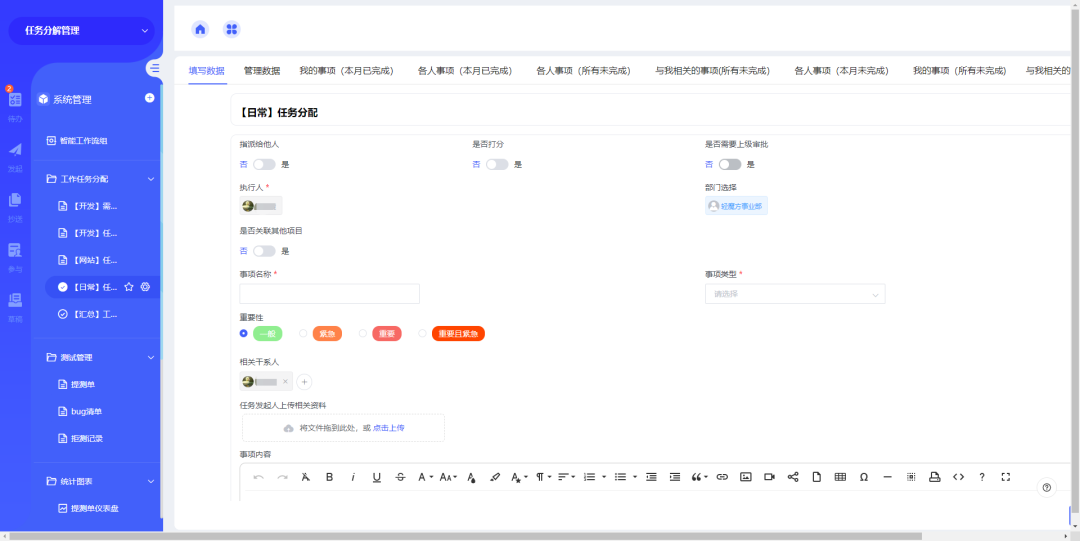
Task: Open the highlighter color tool
Action: tap(495, 477)
